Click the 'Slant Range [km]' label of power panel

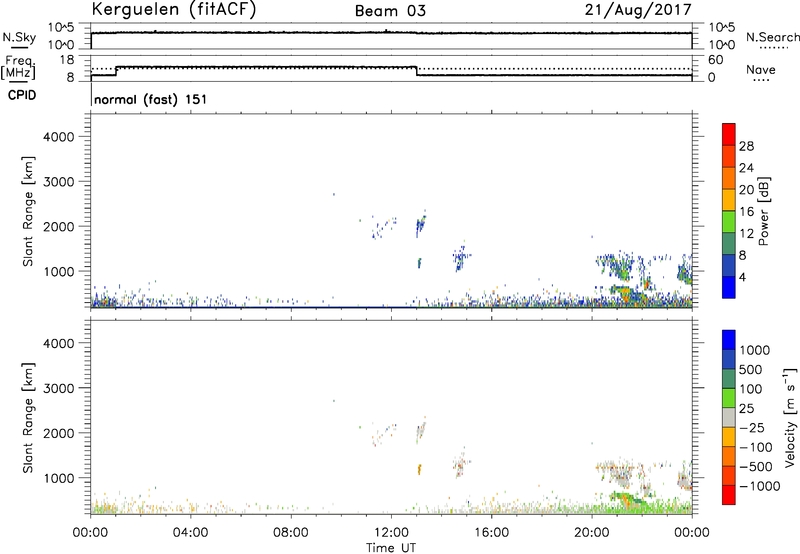click(x=28, y=212)
